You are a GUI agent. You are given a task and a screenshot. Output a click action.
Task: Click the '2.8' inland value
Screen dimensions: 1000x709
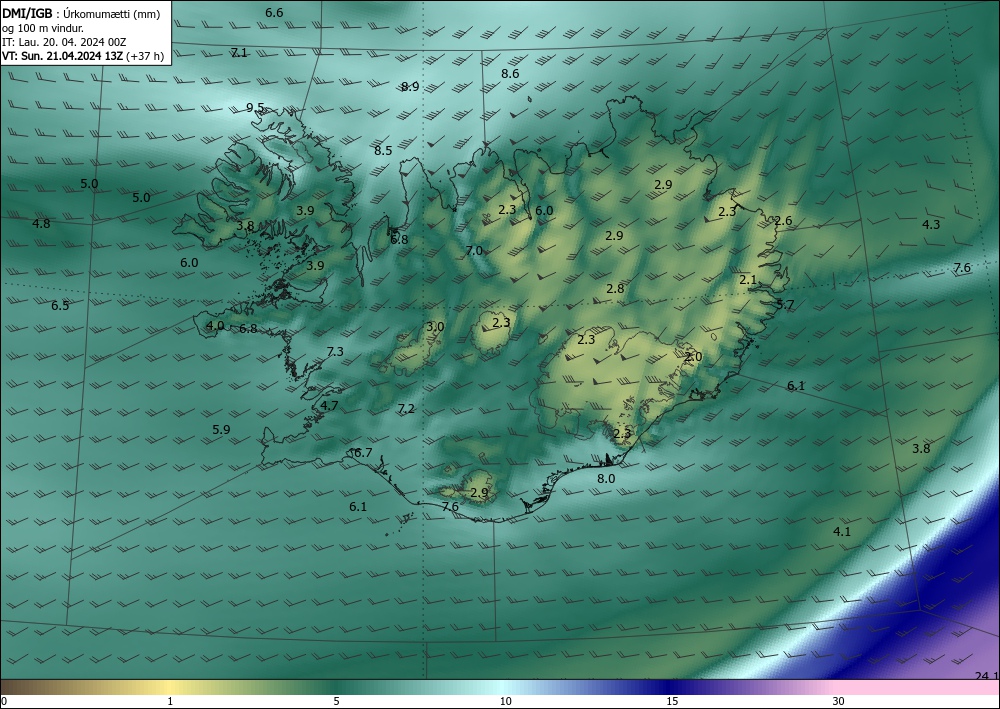pos(615,289)
